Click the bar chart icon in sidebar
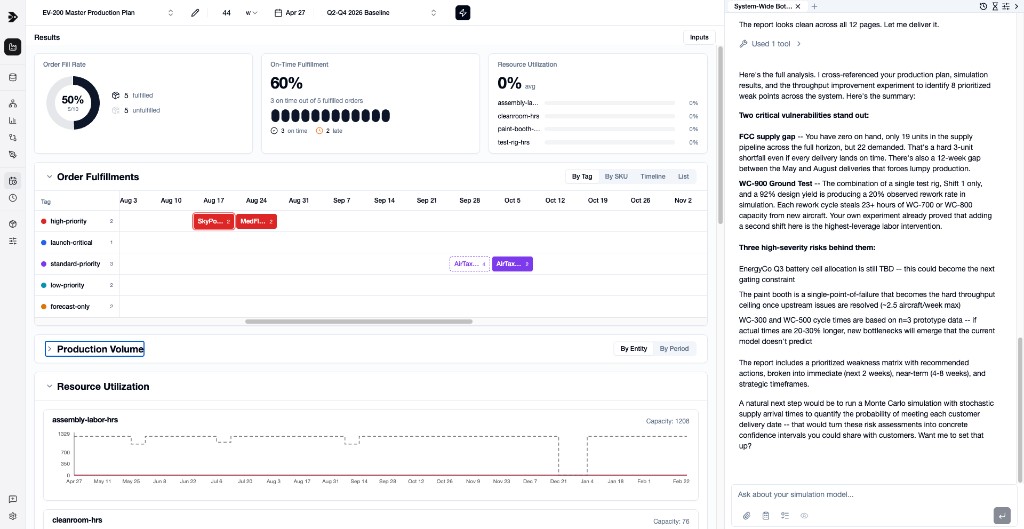 pos(12,121)
